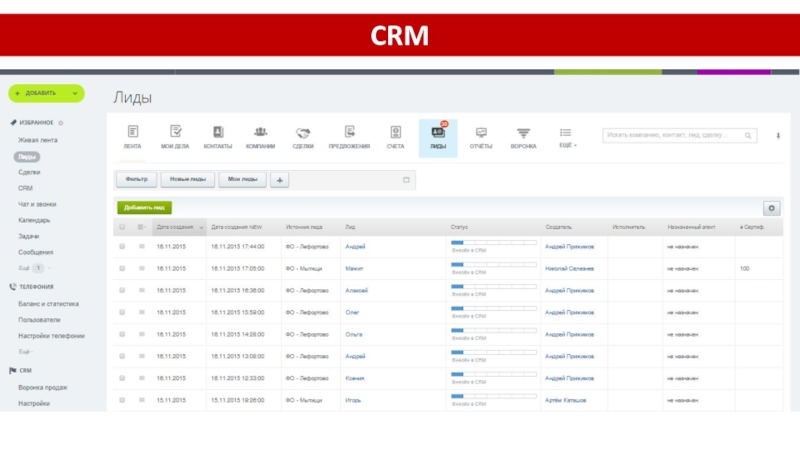Image resolution: width=800 pixels, height=450 pixels.
Task: Open the Лента feed icon
Action: 132,133
